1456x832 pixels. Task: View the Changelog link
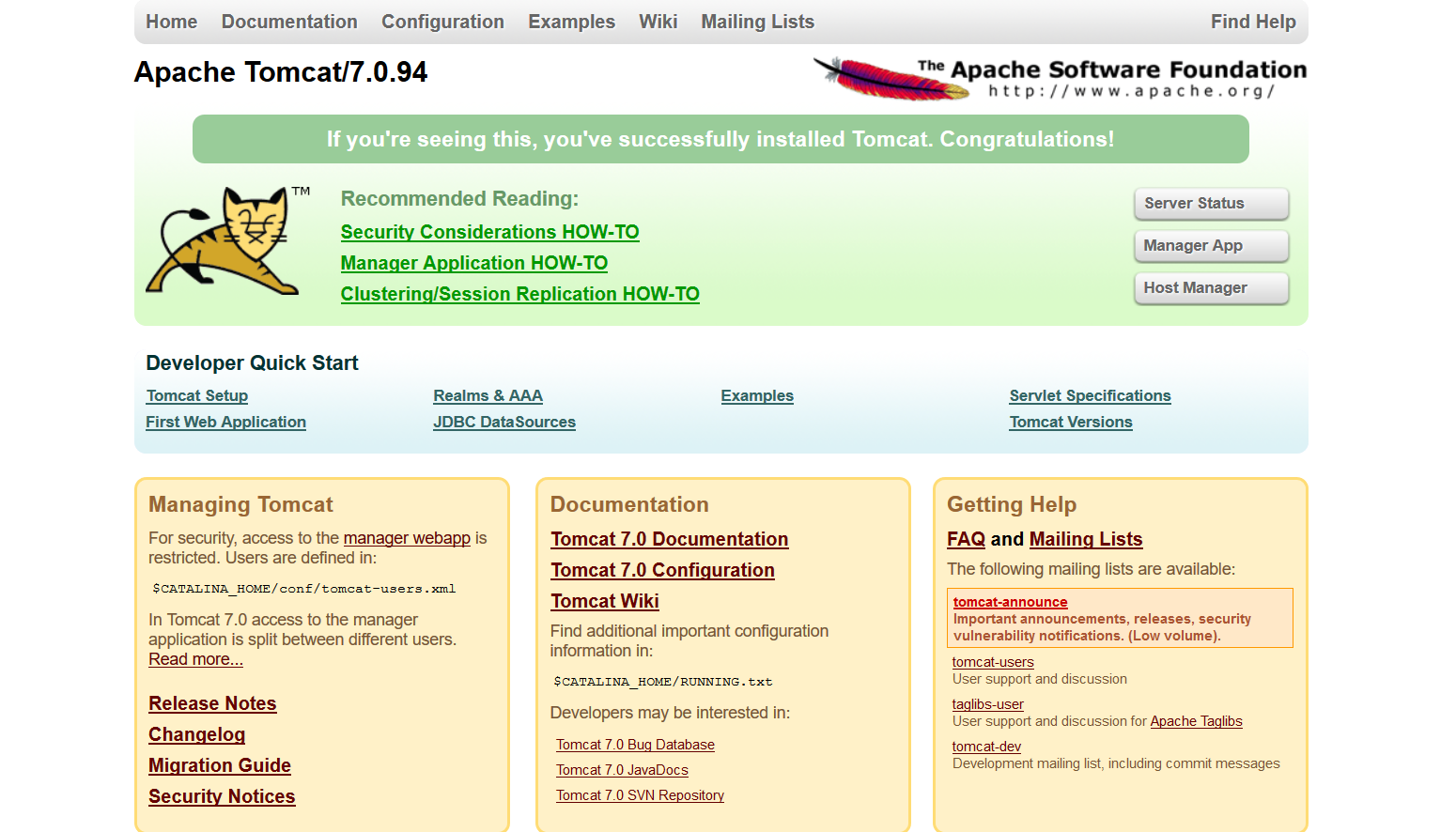point(196,734)
